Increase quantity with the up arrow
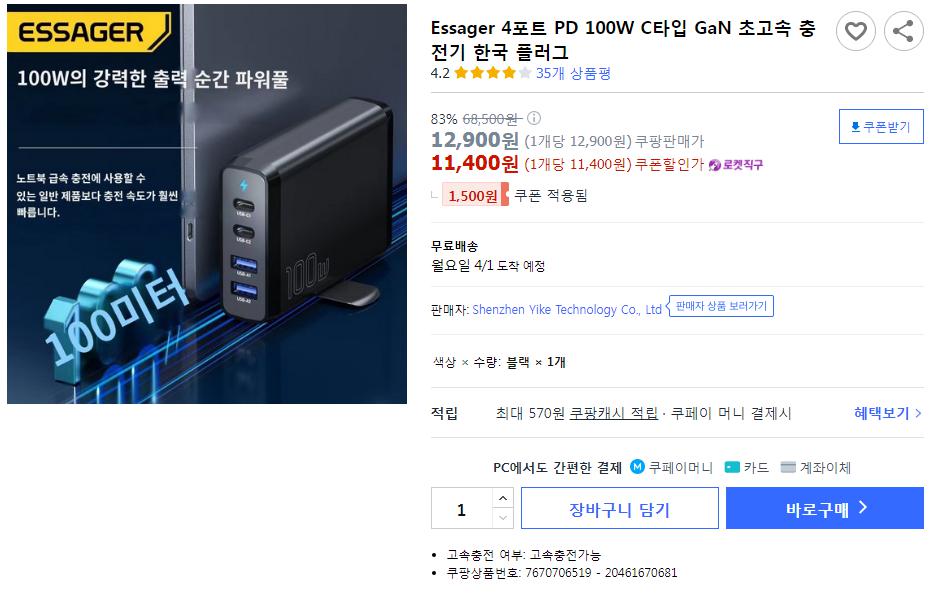The width and height of the screenshot is (936, 616). coord(503,498)
